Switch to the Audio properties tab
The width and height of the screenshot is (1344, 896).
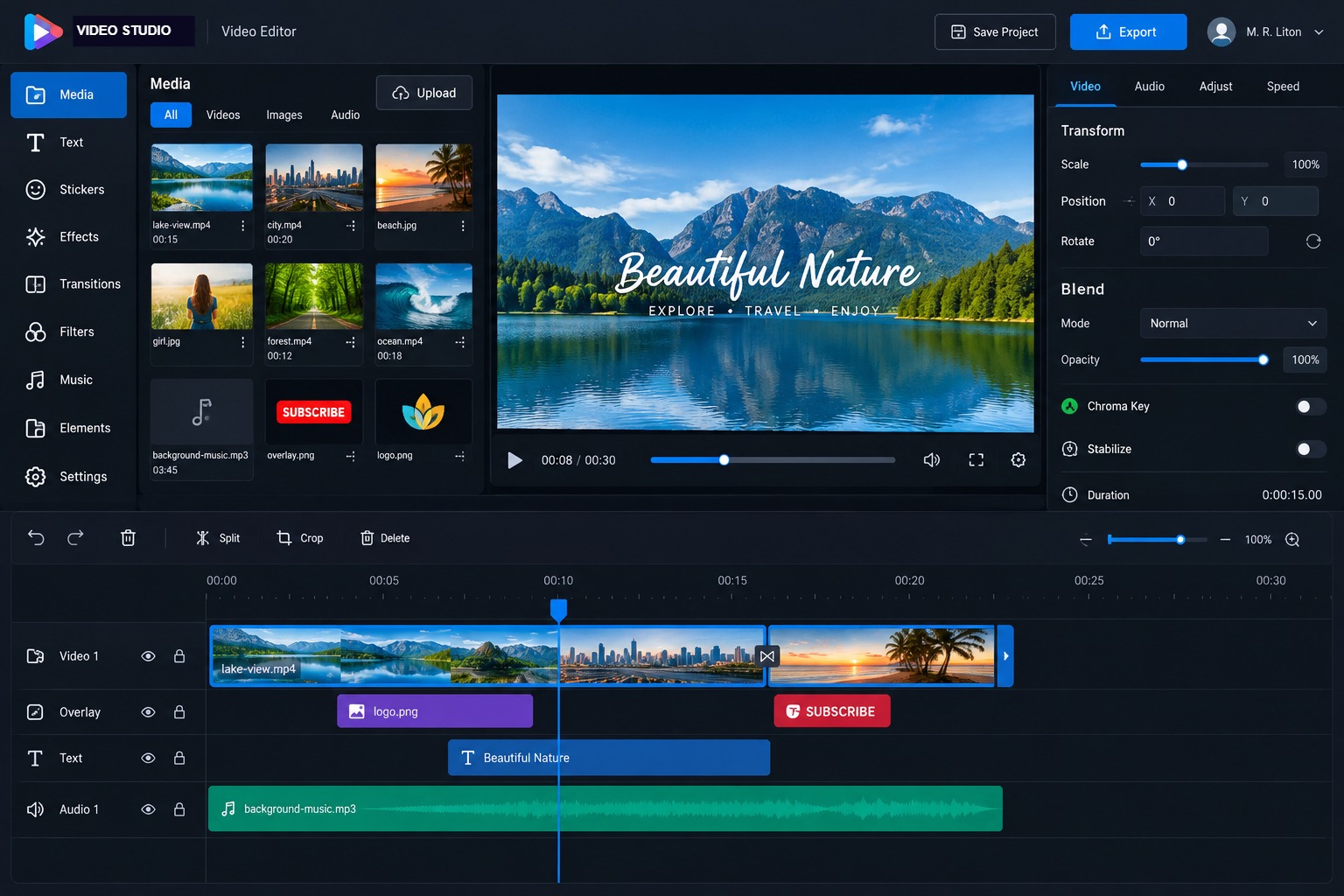point(1149,87)
